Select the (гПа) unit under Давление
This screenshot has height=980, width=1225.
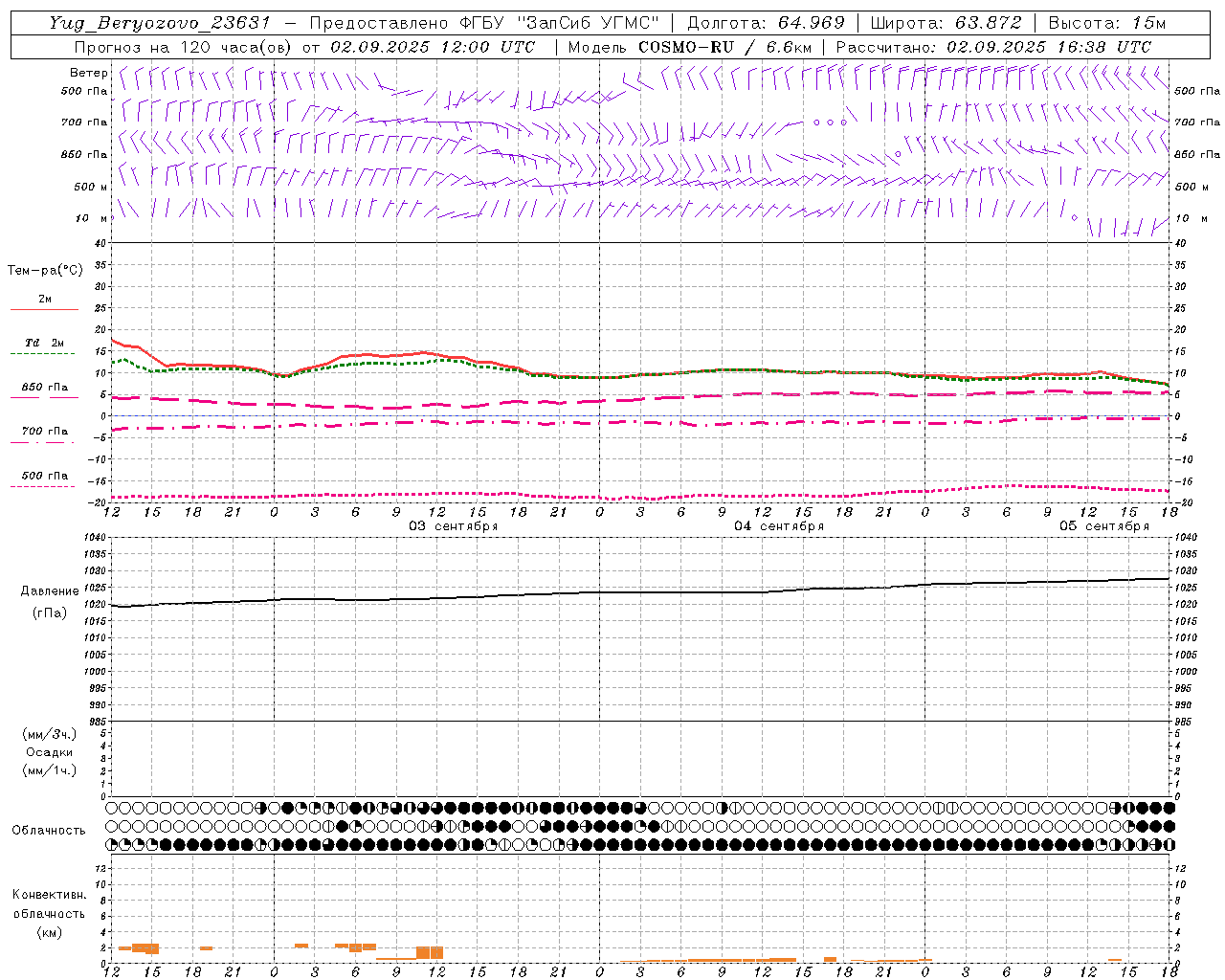[50, 612]
